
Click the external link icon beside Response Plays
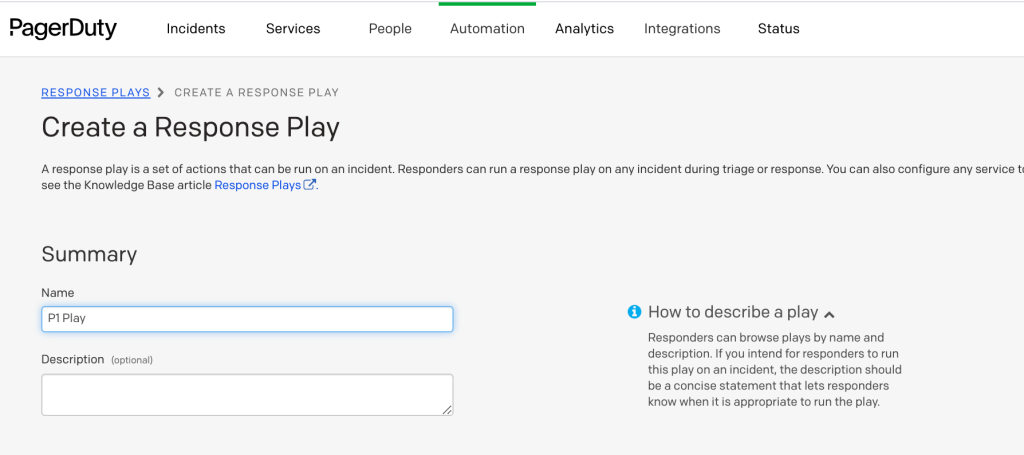(x=310, y=185)
